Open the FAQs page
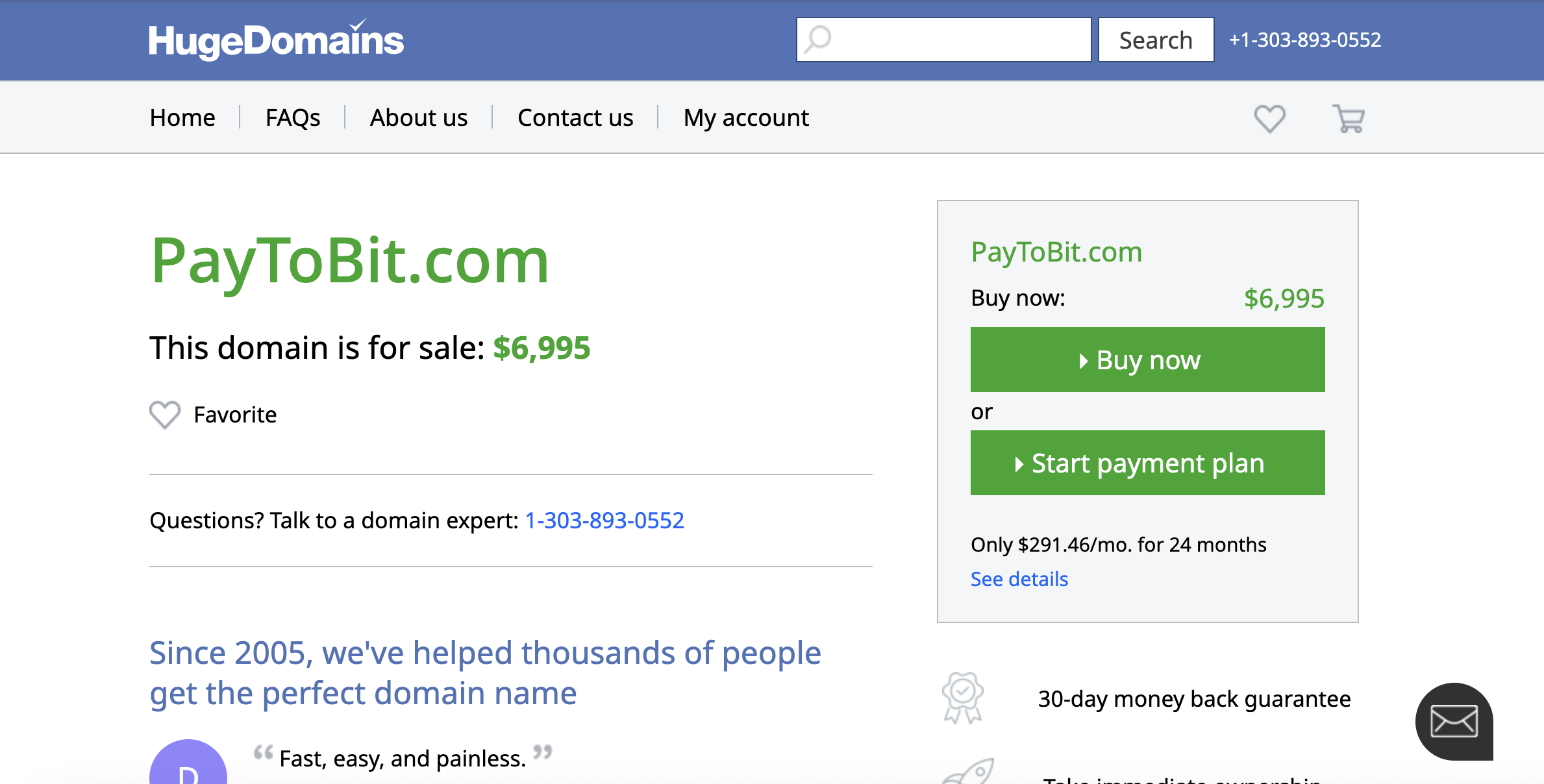1544x784 pixels. point(293,117)
